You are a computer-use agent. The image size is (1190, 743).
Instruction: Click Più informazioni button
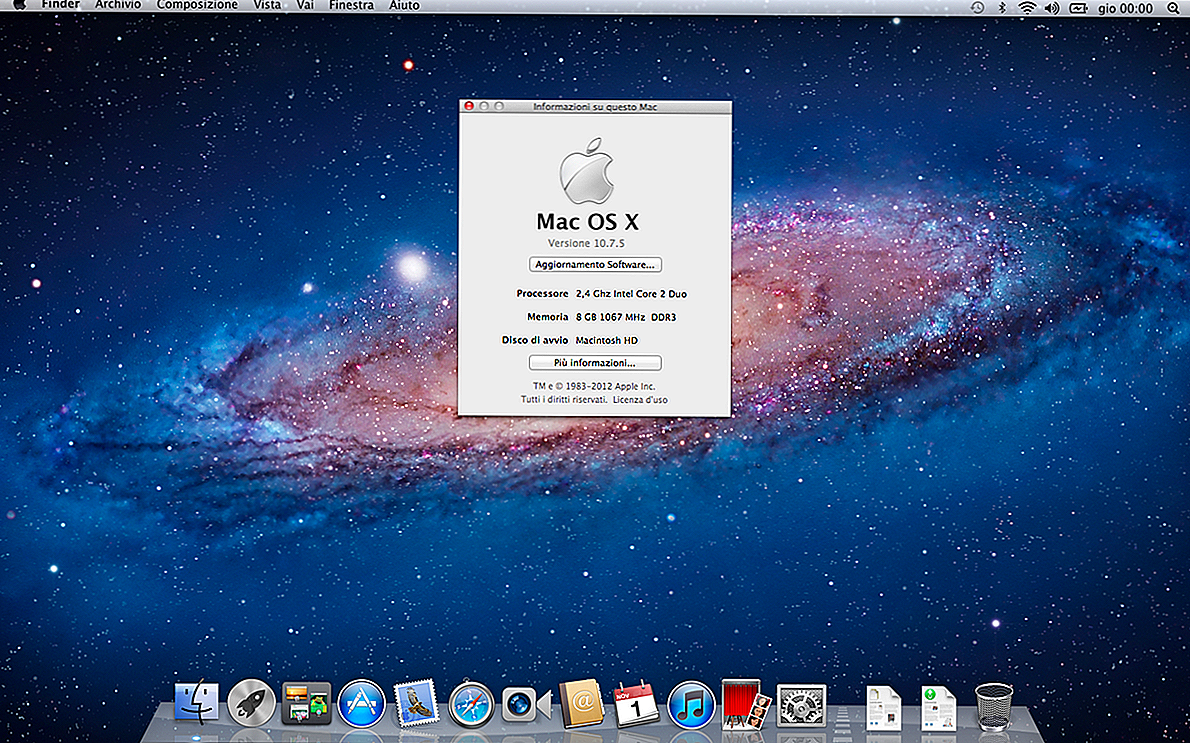click(x=595, y=363)
